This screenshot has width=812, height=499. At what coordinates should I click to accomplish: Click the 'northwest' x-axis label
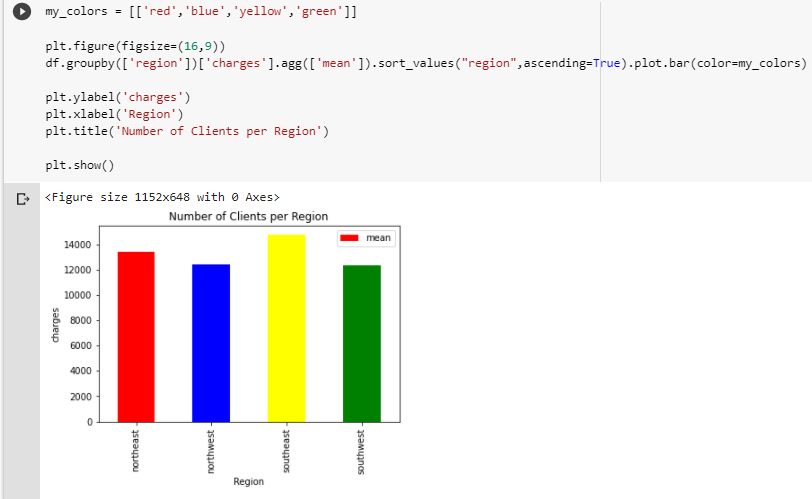210,451
